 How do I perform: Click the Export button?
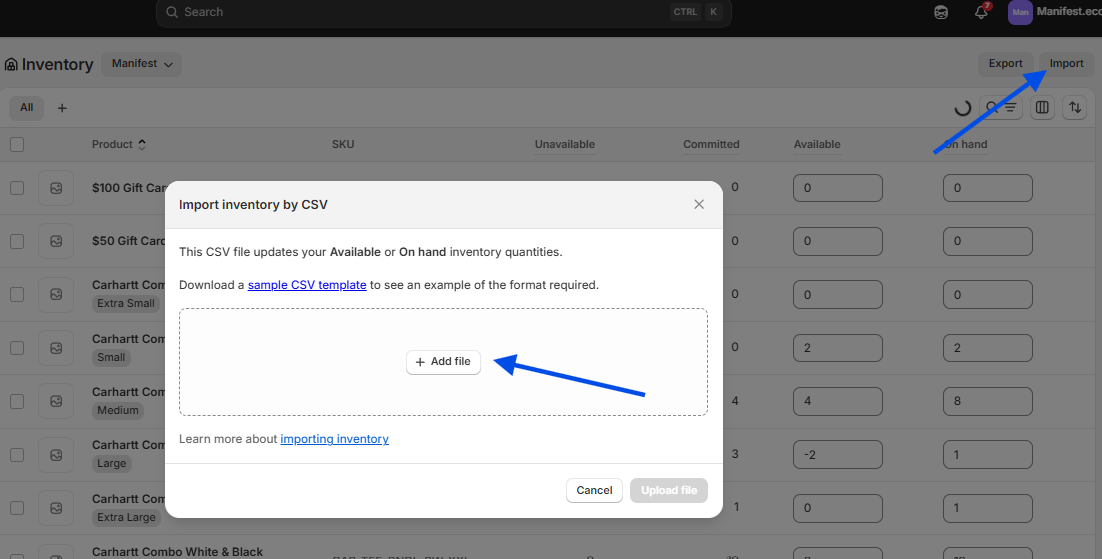tap(1005, 64)
